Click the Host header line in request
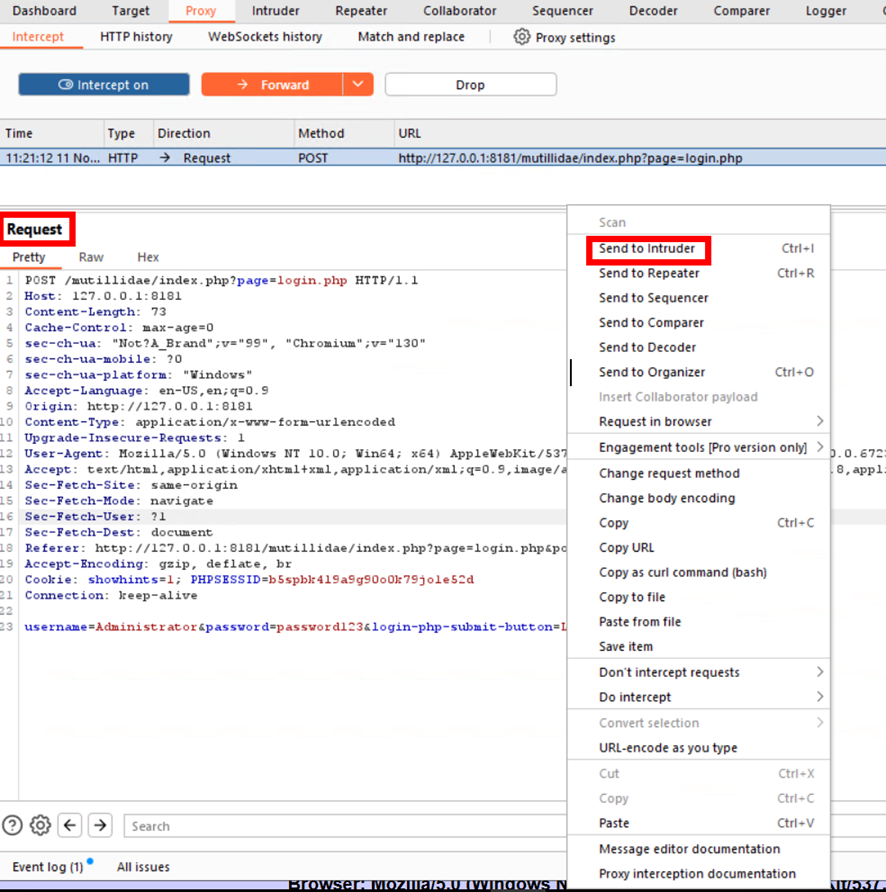The image size is (886, 892). point(103,296)
